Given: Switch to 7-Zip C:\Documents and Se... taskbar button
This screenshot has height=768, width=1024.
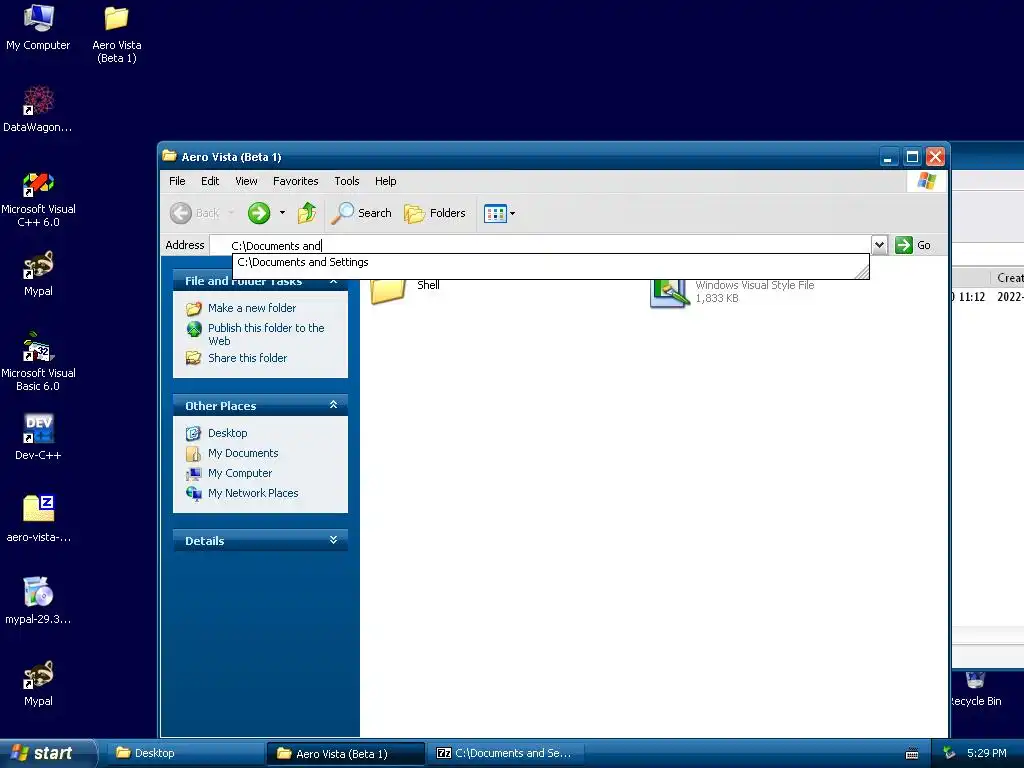Looking at the screenshot, I should pos(506,753).
